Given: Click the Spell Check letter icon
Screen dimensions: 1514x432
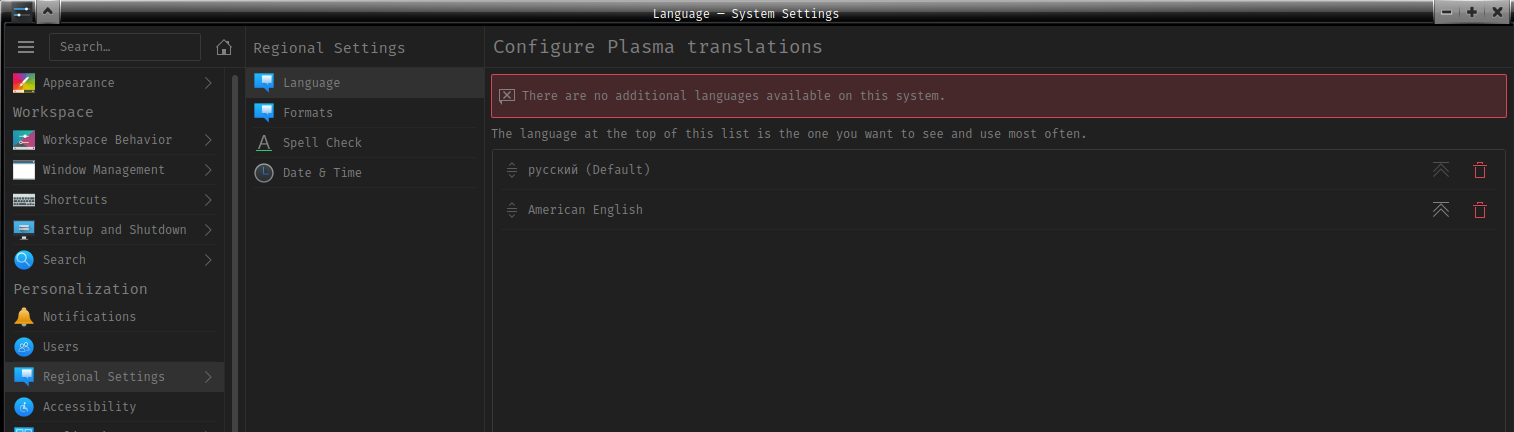Looking at the screenshot, I should point(264,143).
